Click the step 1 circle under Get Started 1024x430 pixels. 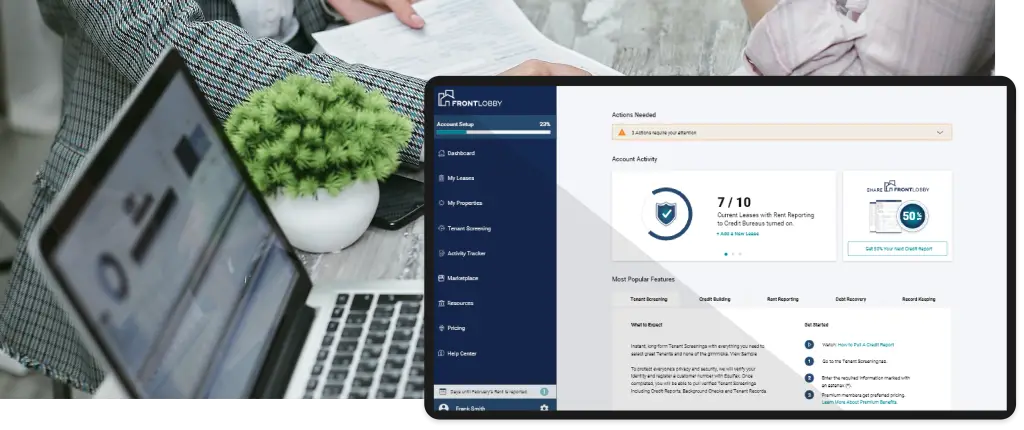point(809,361)
